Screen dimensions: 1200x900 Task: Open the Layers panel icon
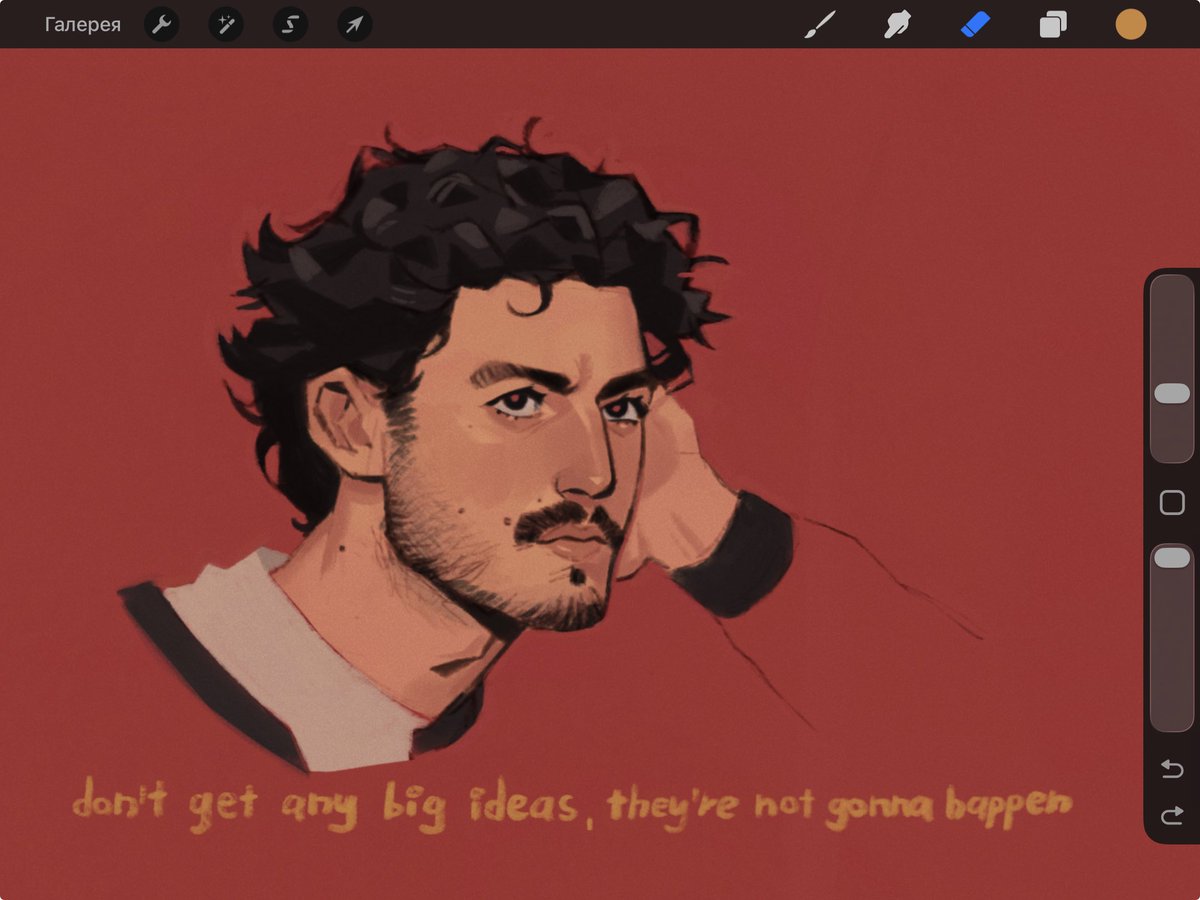click(1053, 24)
